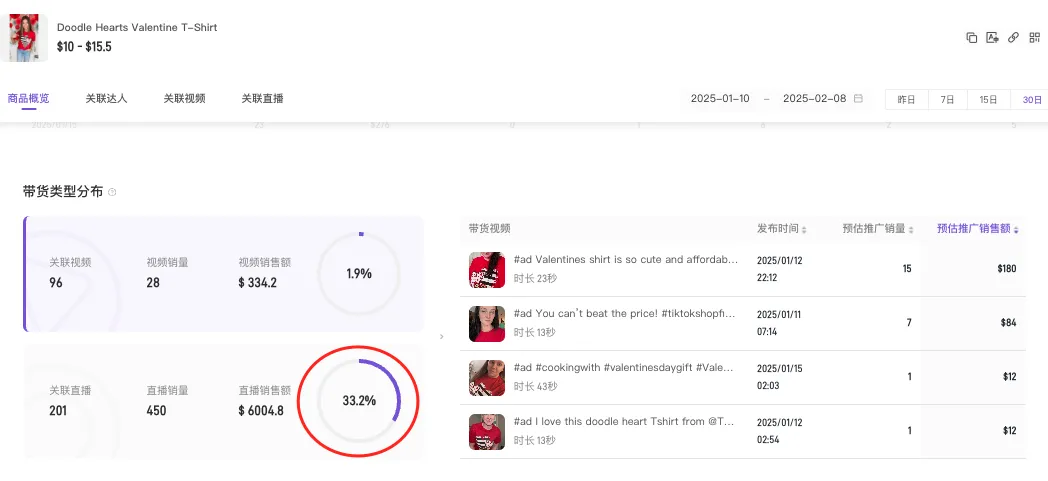Select the 关联直播 livestream sales card
Image resolution: width=1048 pixels, height=481 pixels.
[223, 402]
